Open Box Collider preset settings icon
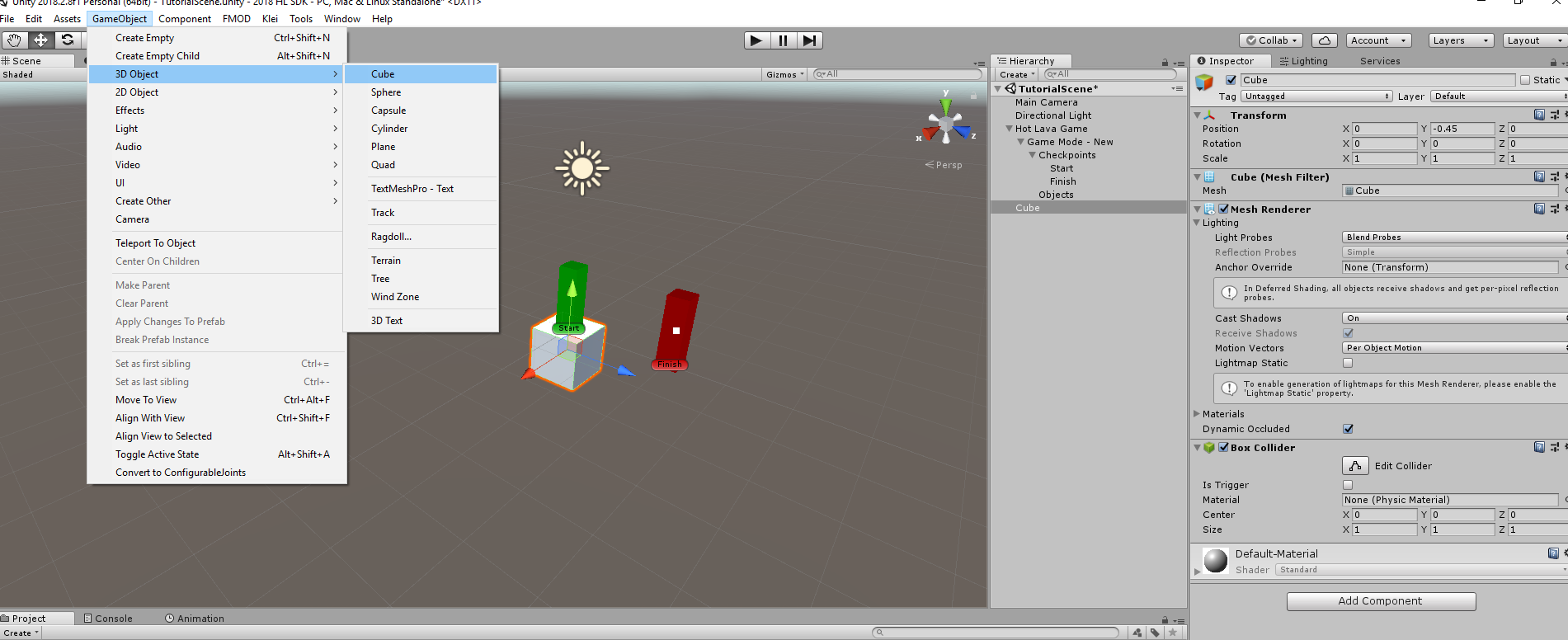 pyautogui.click(x=1554, y=447)
